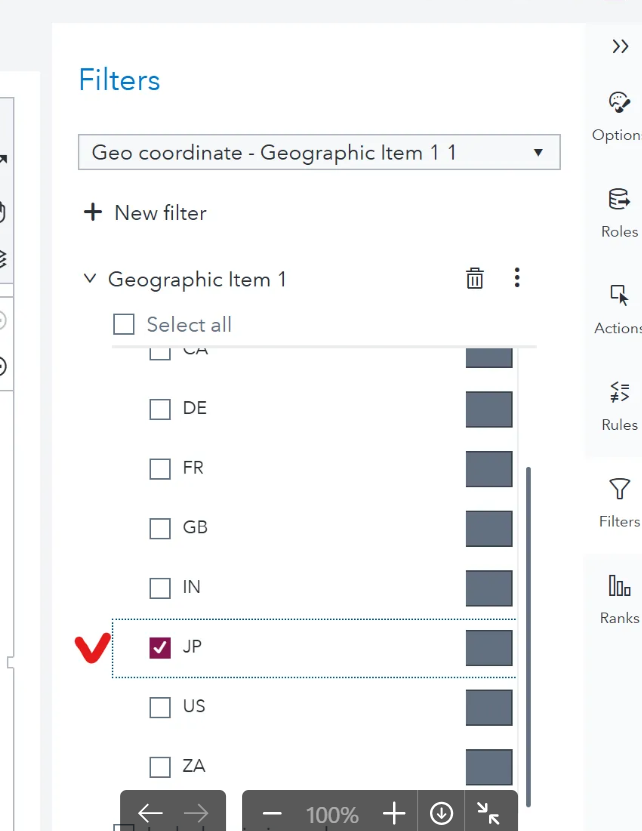
Task: Open the Geo coordinate filter dropdown
Action: [x=538, y=152]
